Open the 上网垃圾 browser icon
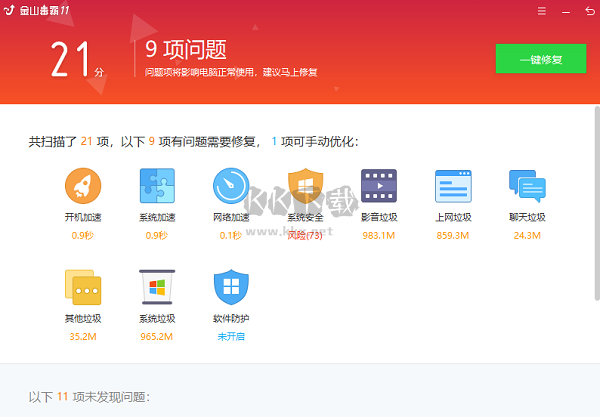Screen dimensions: 600x417 [x=453, y=186]
